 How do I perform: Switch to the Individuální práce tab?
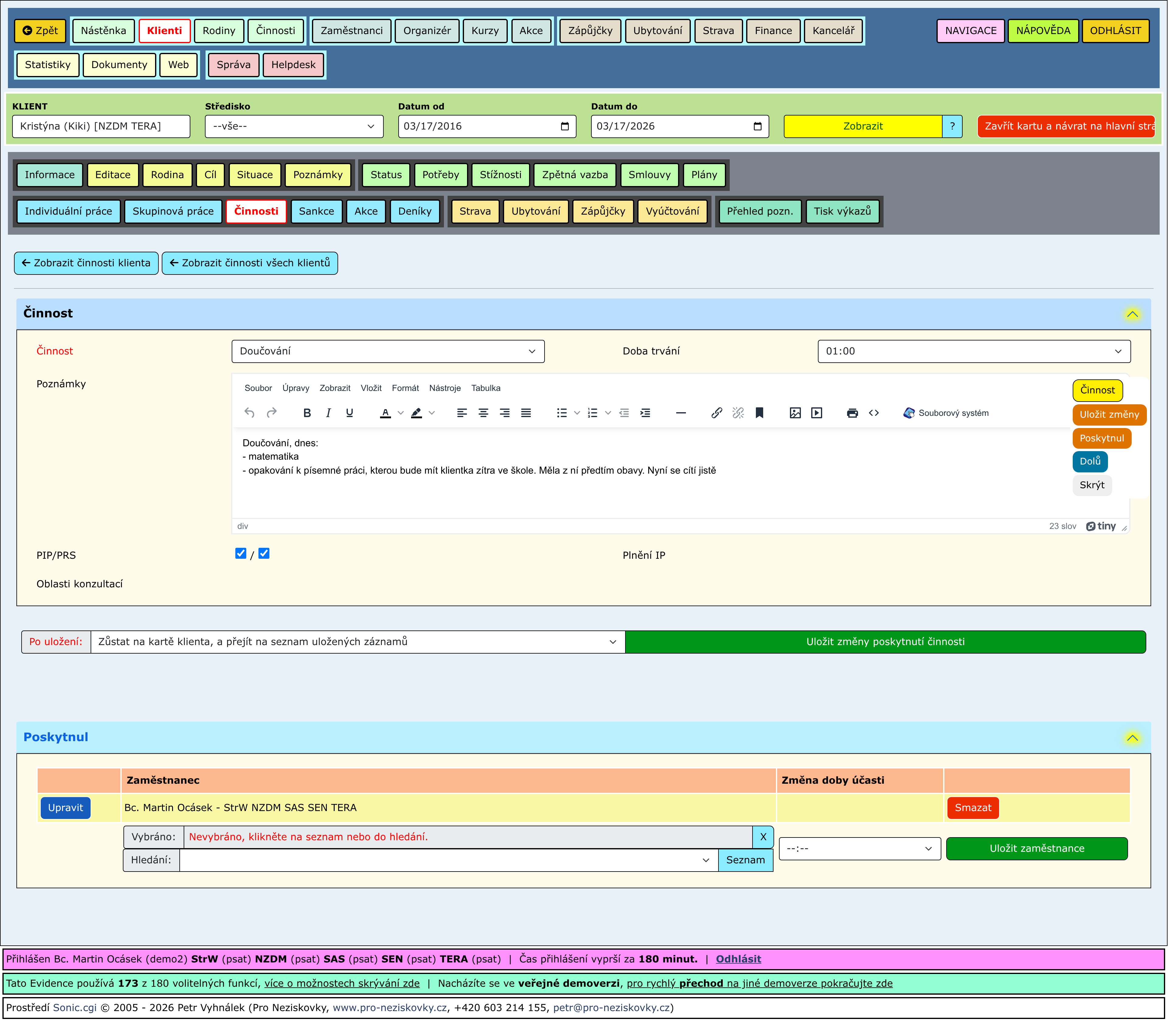69,212
